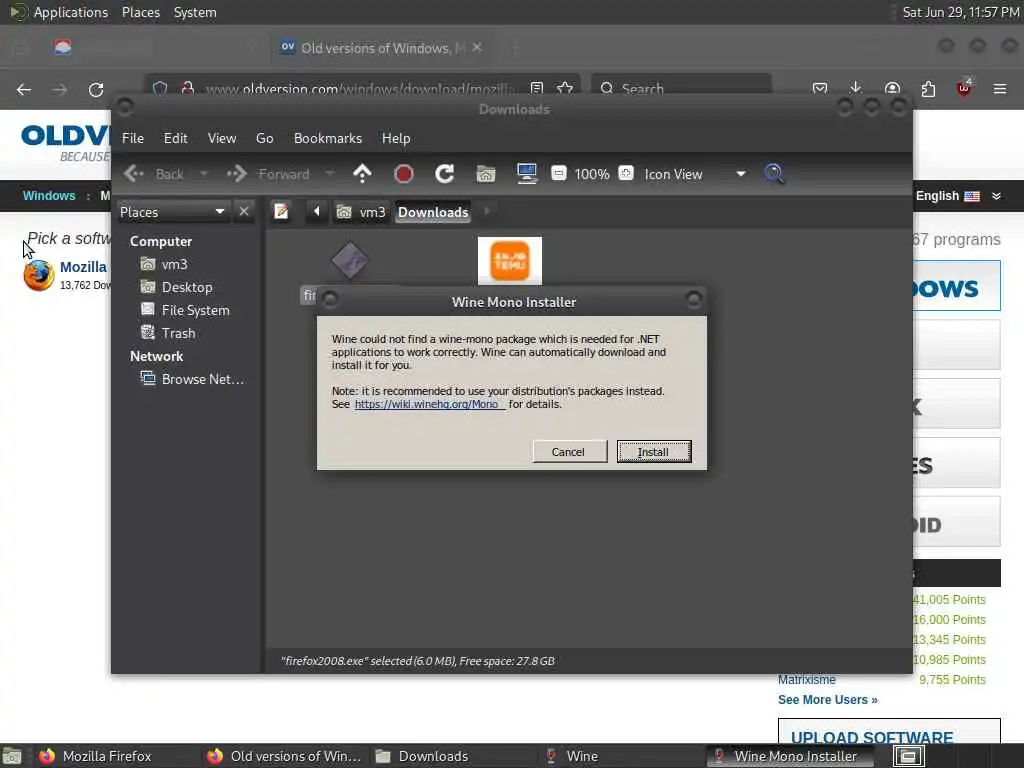Reload the Downloads folder view

[445, 174]
